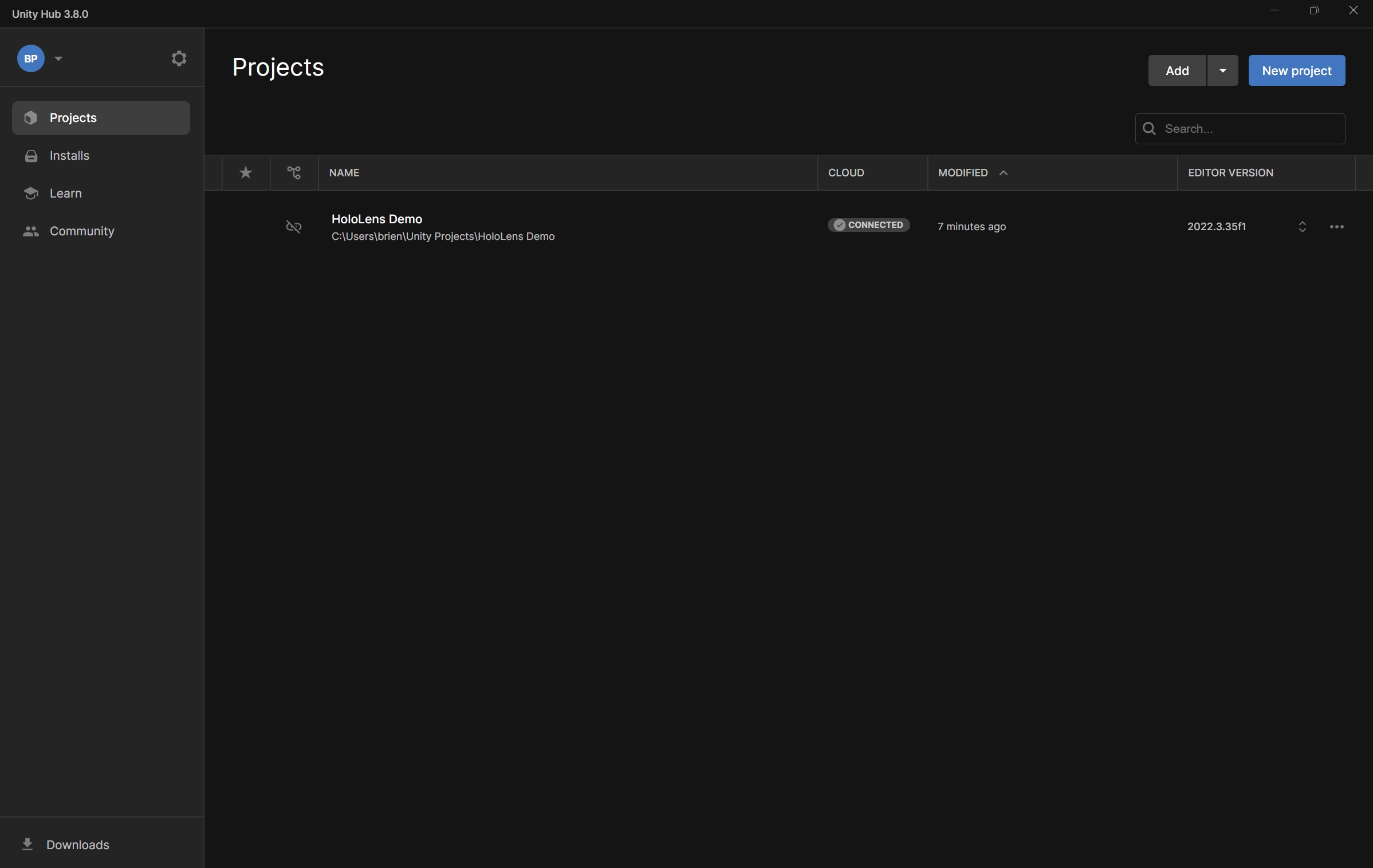Open the account settings gear icon
Image resolution: width=1373 pixels, height=868 pixels.
click(178, 58)
